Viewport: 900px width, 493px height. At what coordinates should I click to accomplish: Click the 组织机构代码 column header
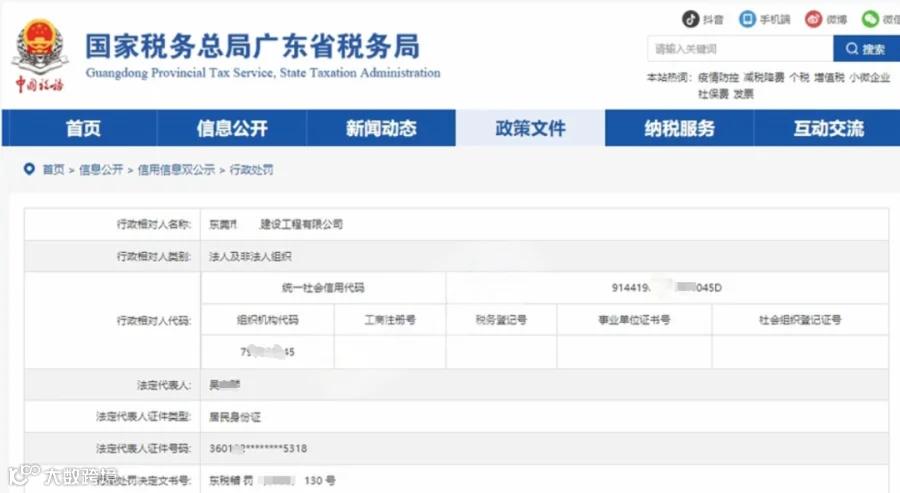pos(267,320)
